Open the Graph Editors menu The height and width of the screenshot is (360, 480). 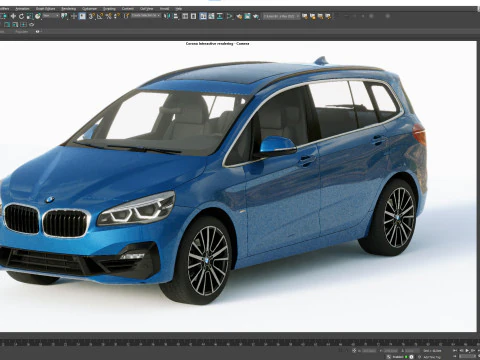coord(45,9)
